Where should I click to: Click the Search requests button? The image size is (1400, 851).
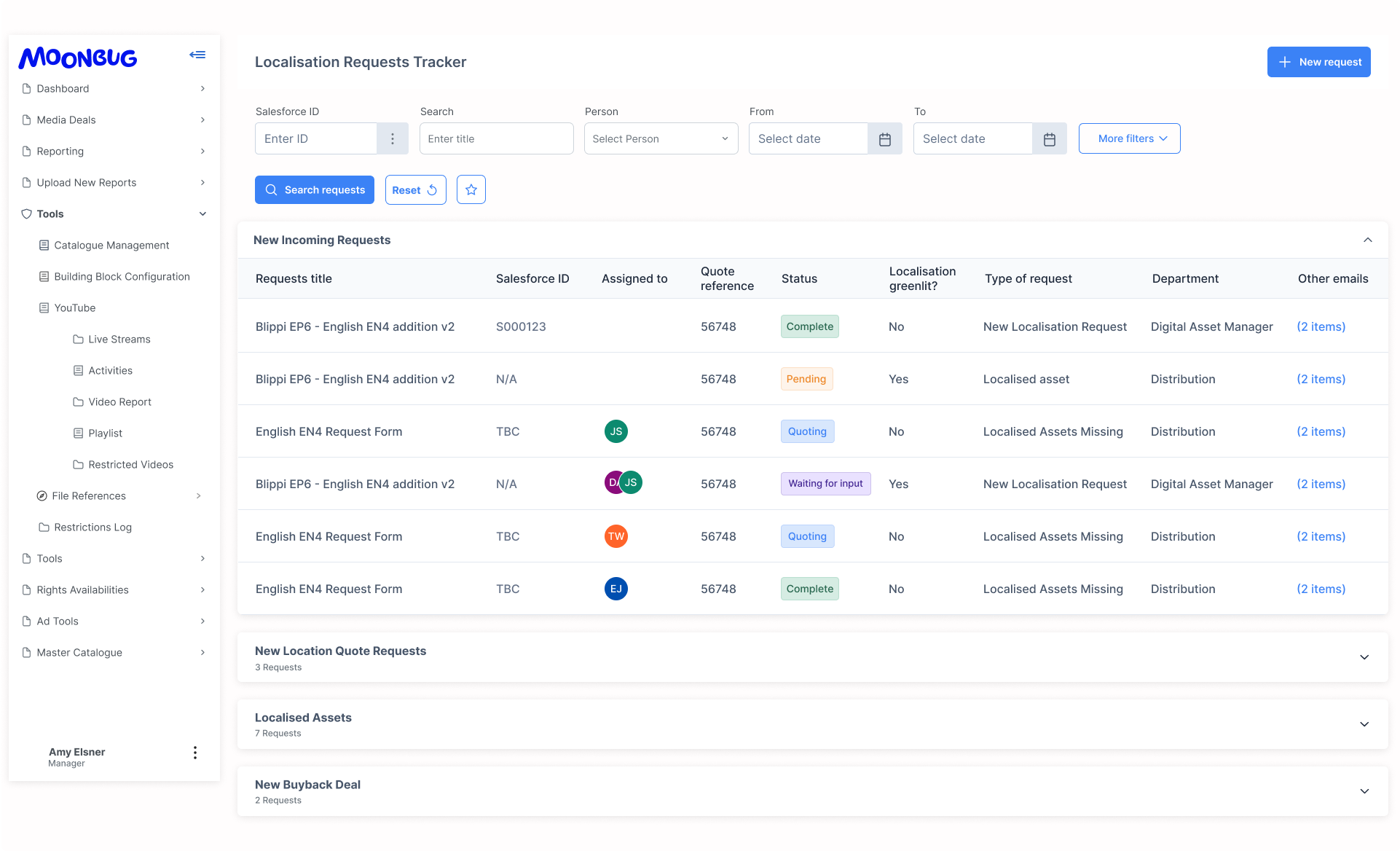(314, 189)
